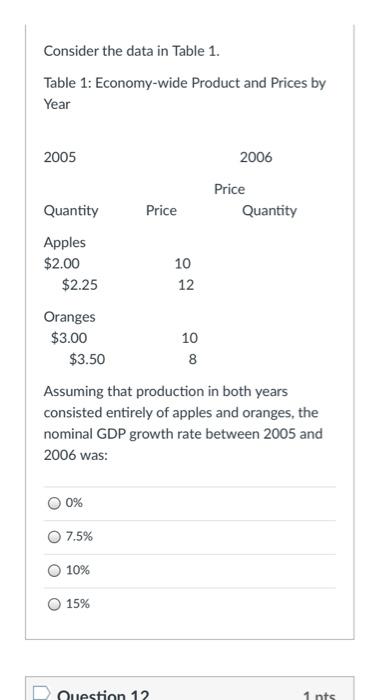Click the 2006 year heading

(x=256, y=158)
